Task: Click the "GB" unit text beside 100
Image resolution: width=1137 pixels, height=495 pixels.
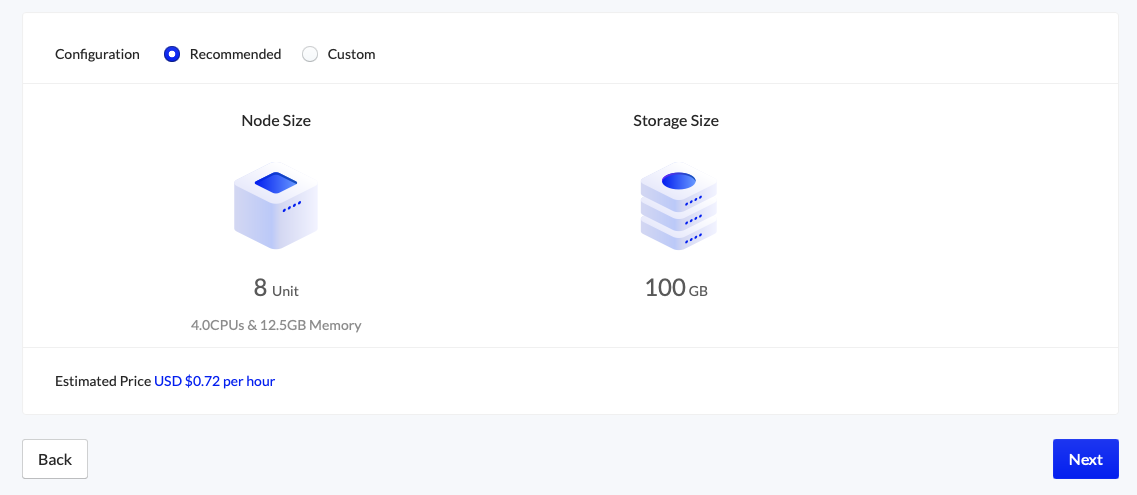Action: pyautogui.click(x=698, y=291)
